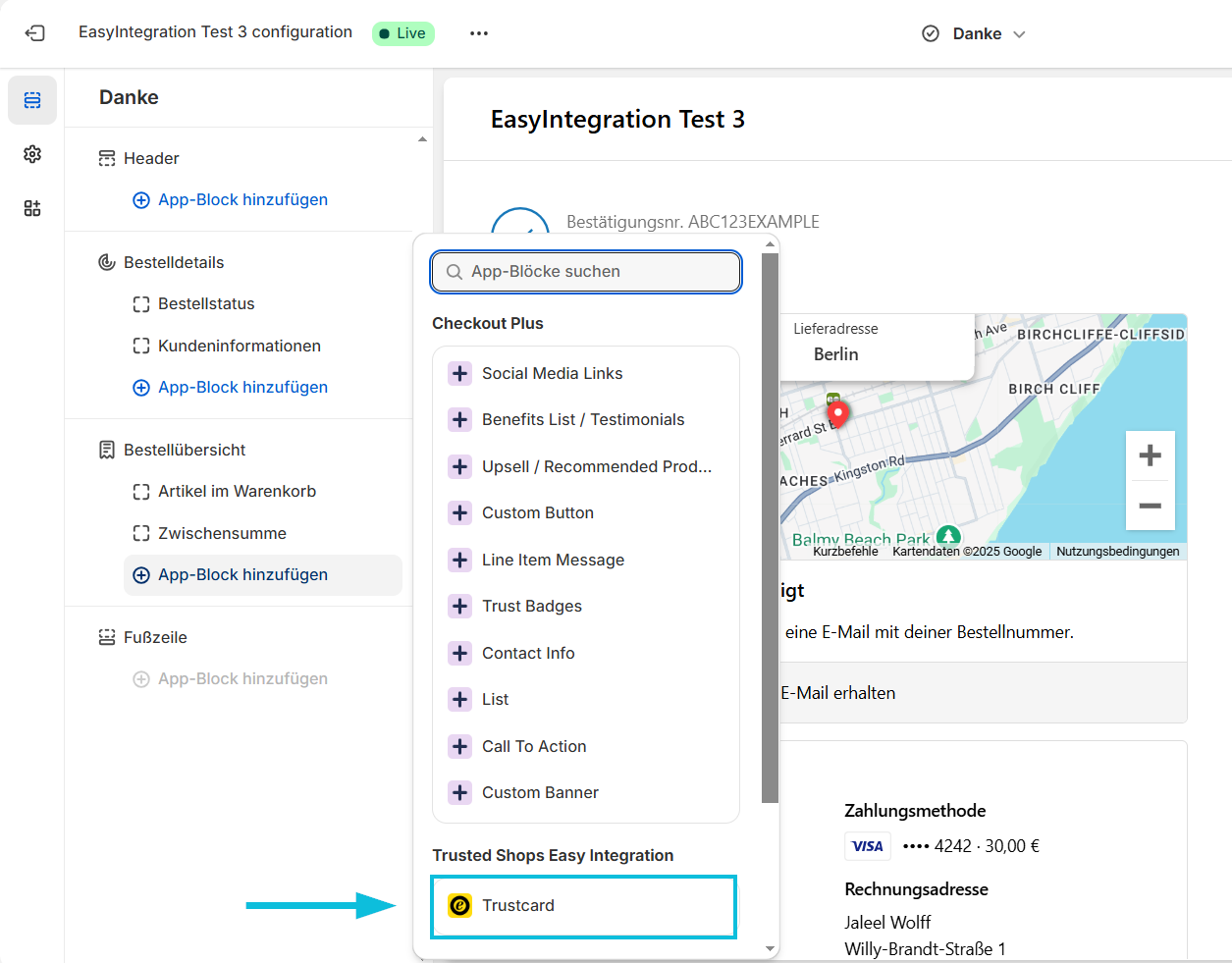Add the Custom Banner block

pyautogui.click(x=586, y=792)
